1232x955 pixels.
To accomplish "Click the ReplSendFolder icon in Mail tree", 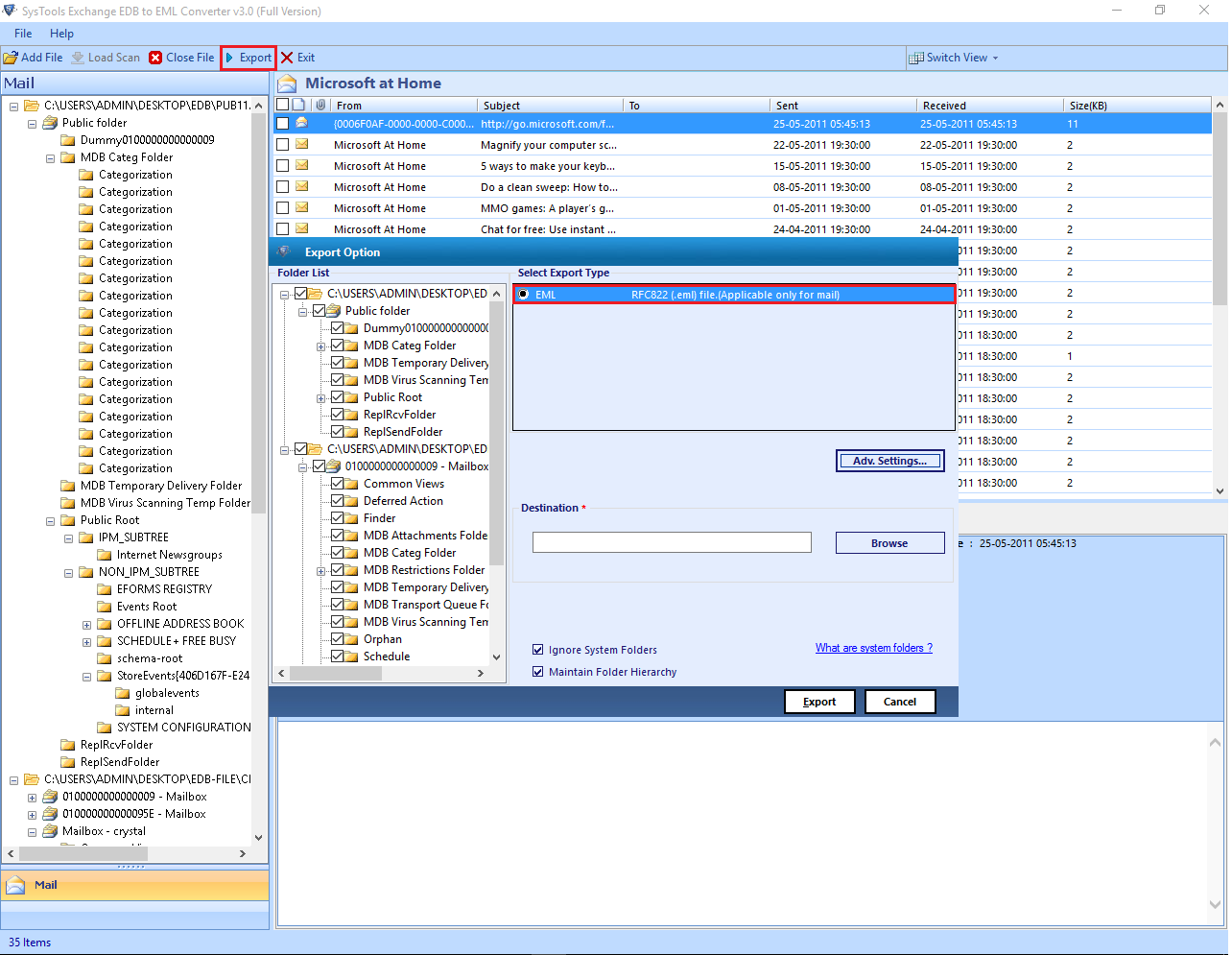I will point(68,762).
